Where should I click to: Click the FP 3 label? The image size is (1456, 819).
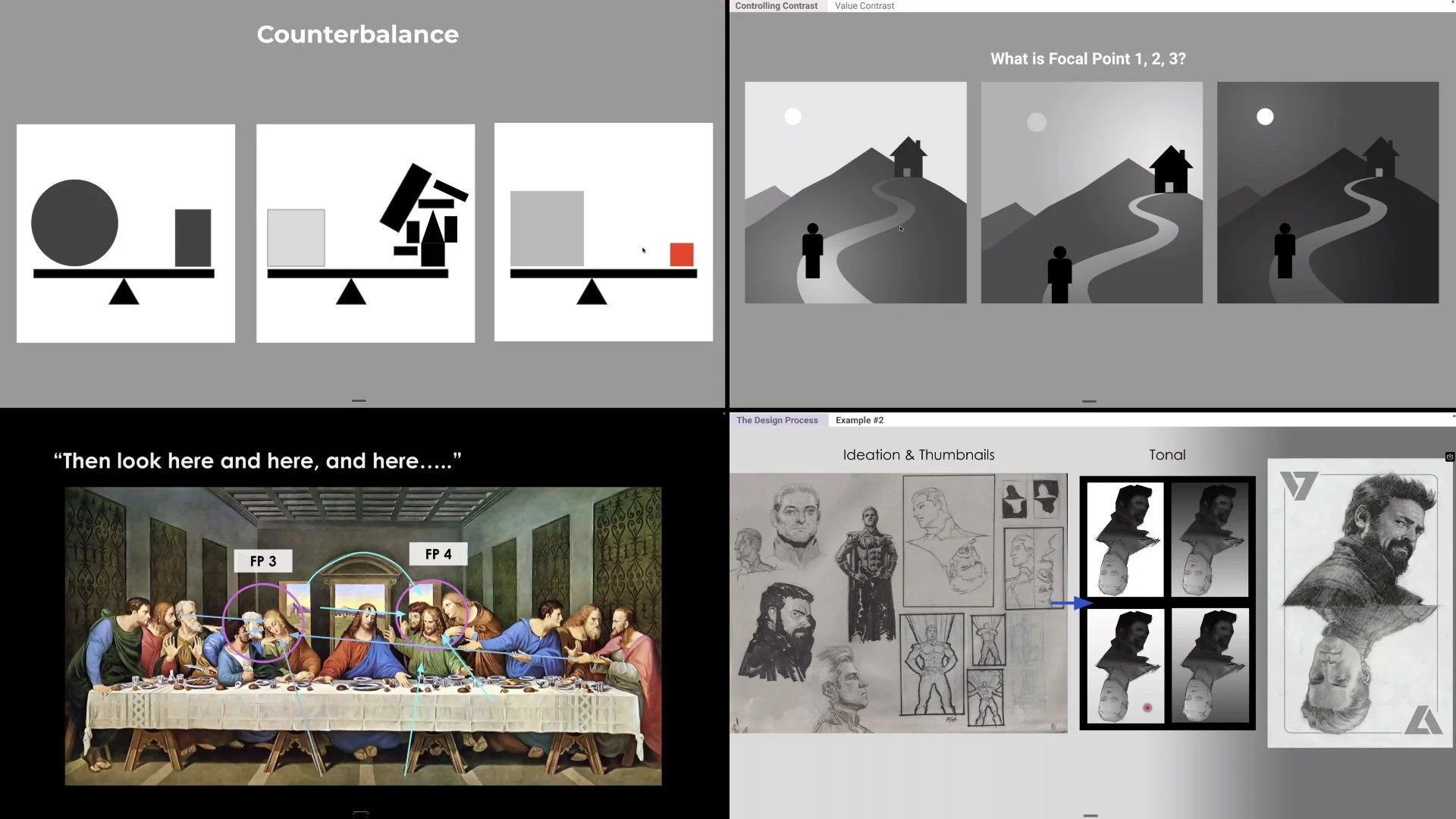pos(263,561)
